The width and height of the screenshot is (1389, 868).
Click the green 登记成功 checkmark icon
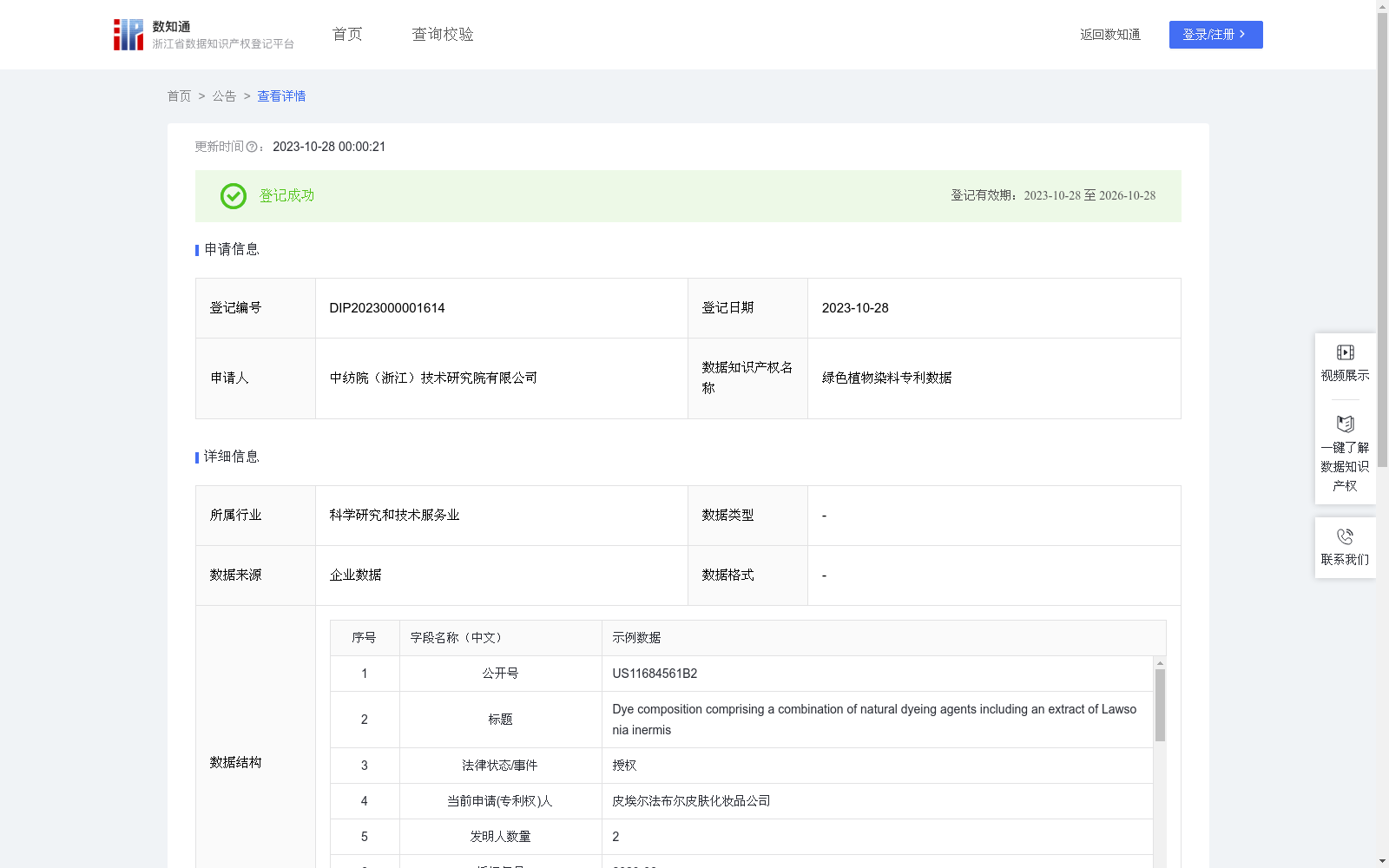[x=233, y=196]
